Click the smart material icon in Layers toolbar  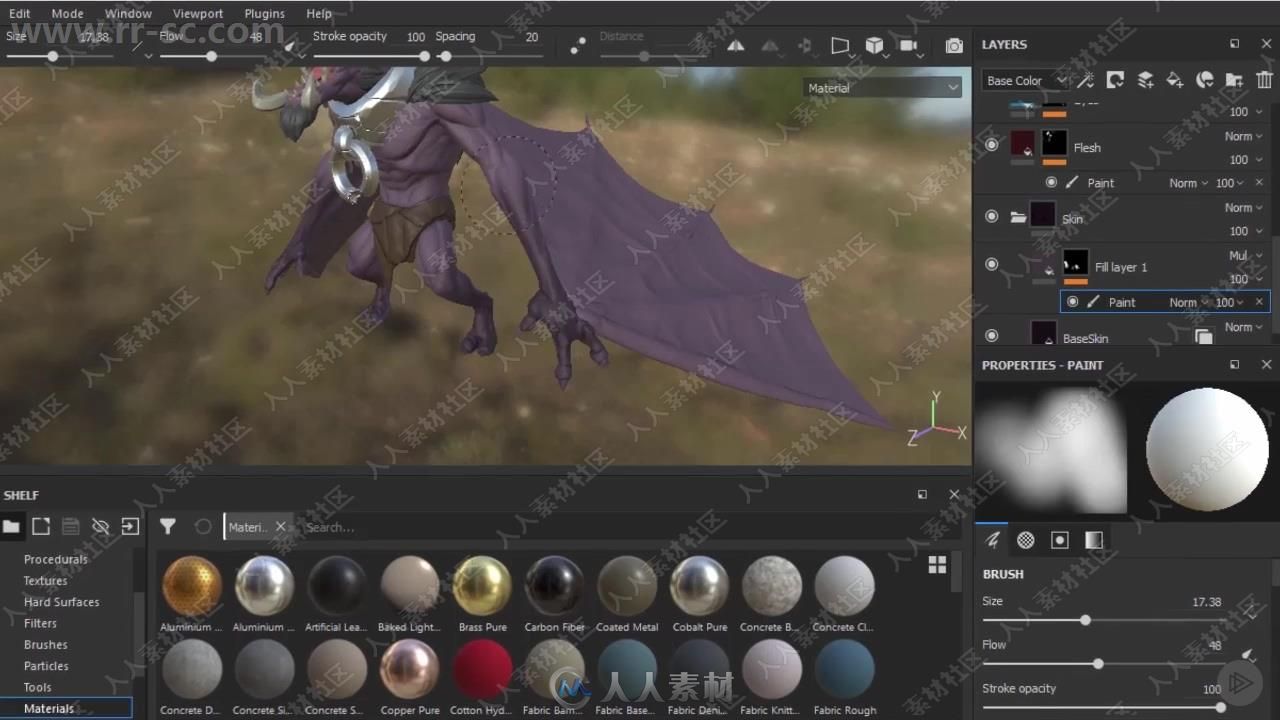click(1205, 80)
